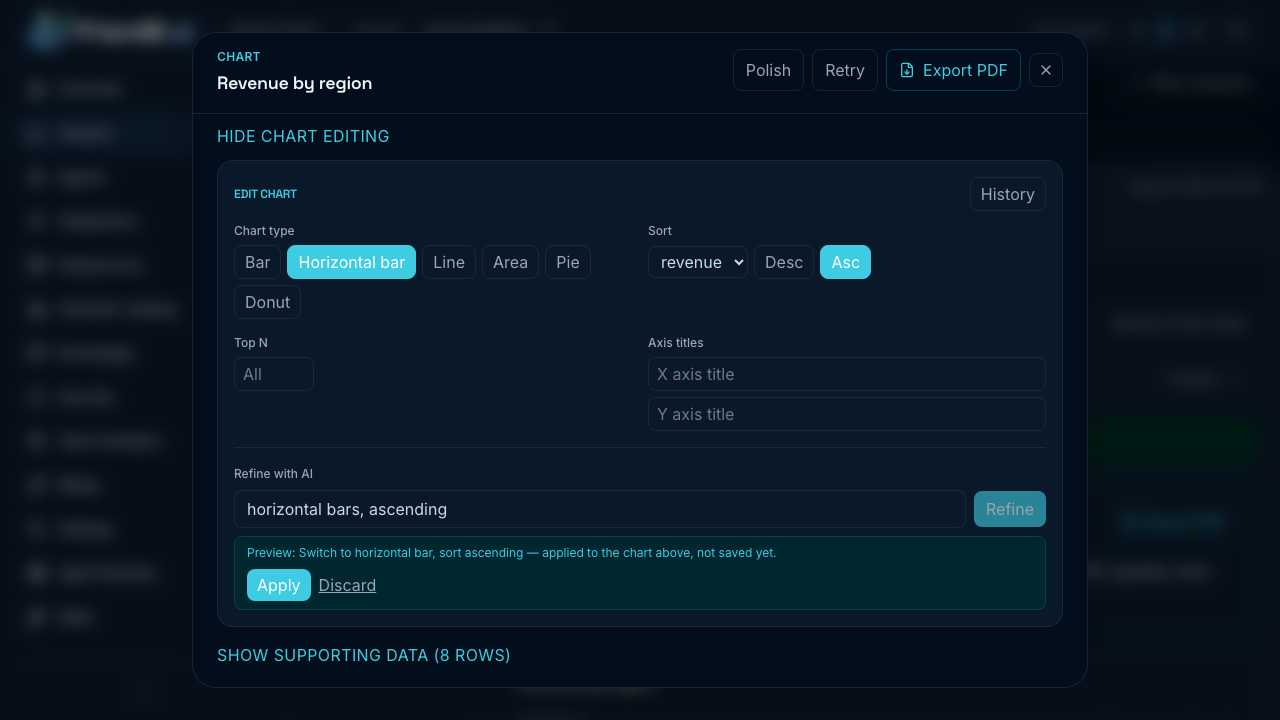The width and height of the screenshot is (1280, 720).
Task: Click the Retry button
Action: [x=845, y=70]
